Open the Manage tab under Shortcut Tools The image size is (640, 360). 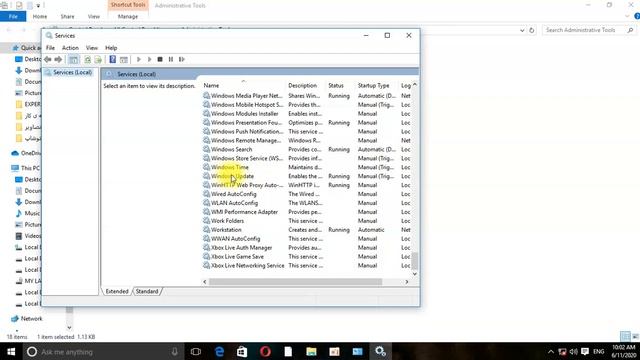(x=128, y=16)
